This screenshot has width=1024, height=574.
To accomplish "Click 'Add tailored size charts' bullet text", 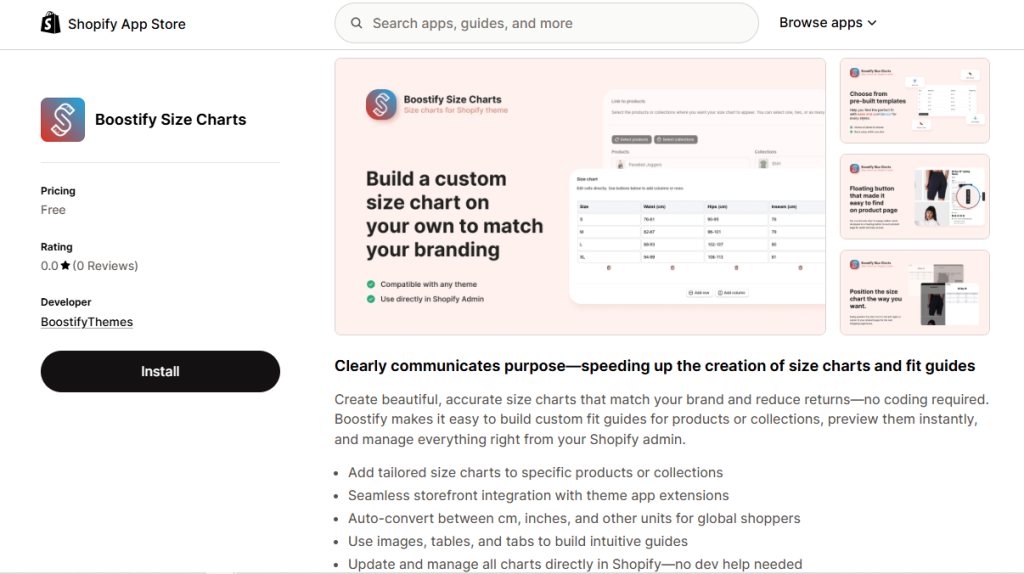I will pos(536,472).
